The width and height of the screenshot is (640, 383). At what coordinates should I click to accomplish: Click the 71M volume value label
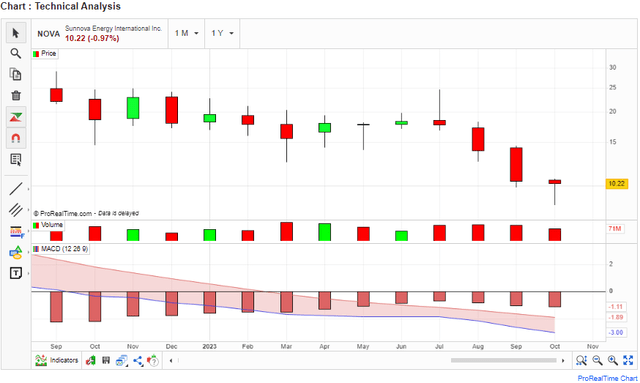tap(615, 229)
